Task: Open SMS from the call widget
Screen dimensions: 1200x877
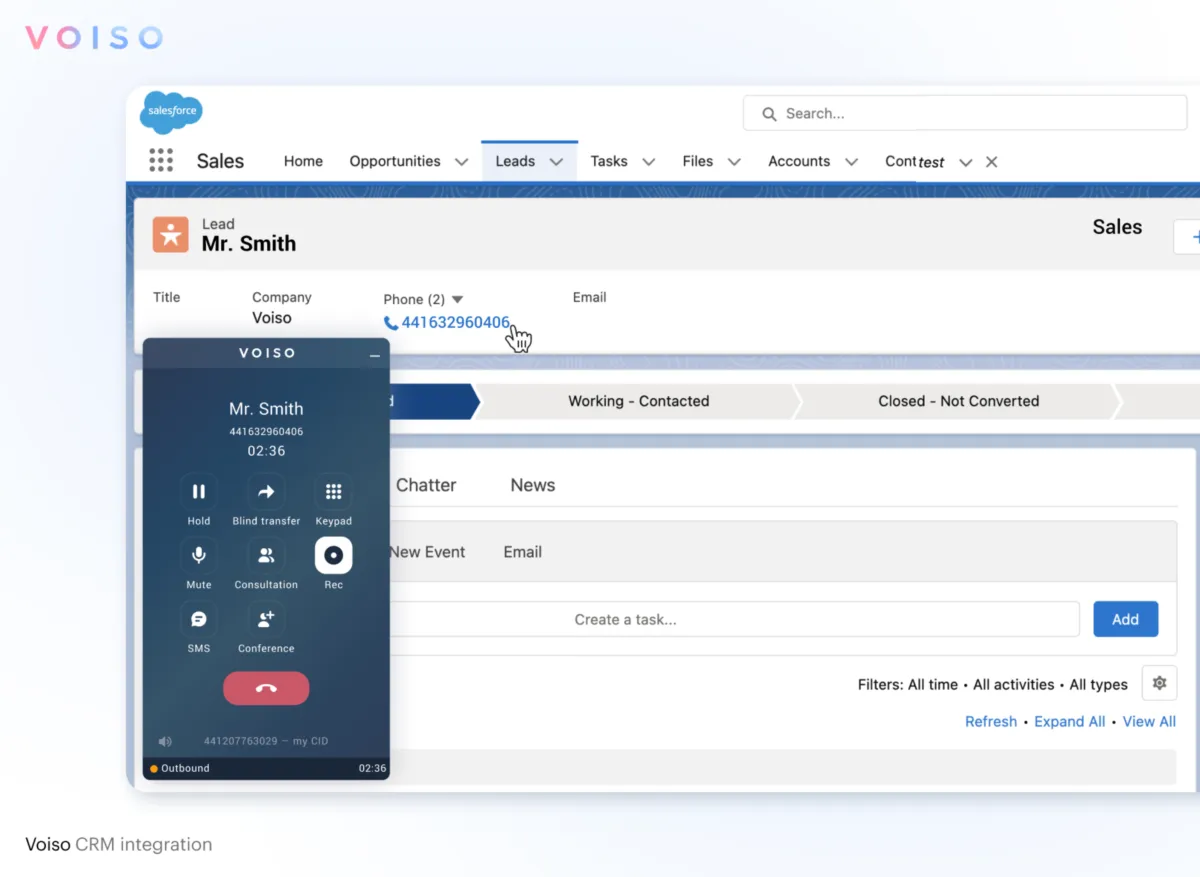Action: [x=198, y=620]
